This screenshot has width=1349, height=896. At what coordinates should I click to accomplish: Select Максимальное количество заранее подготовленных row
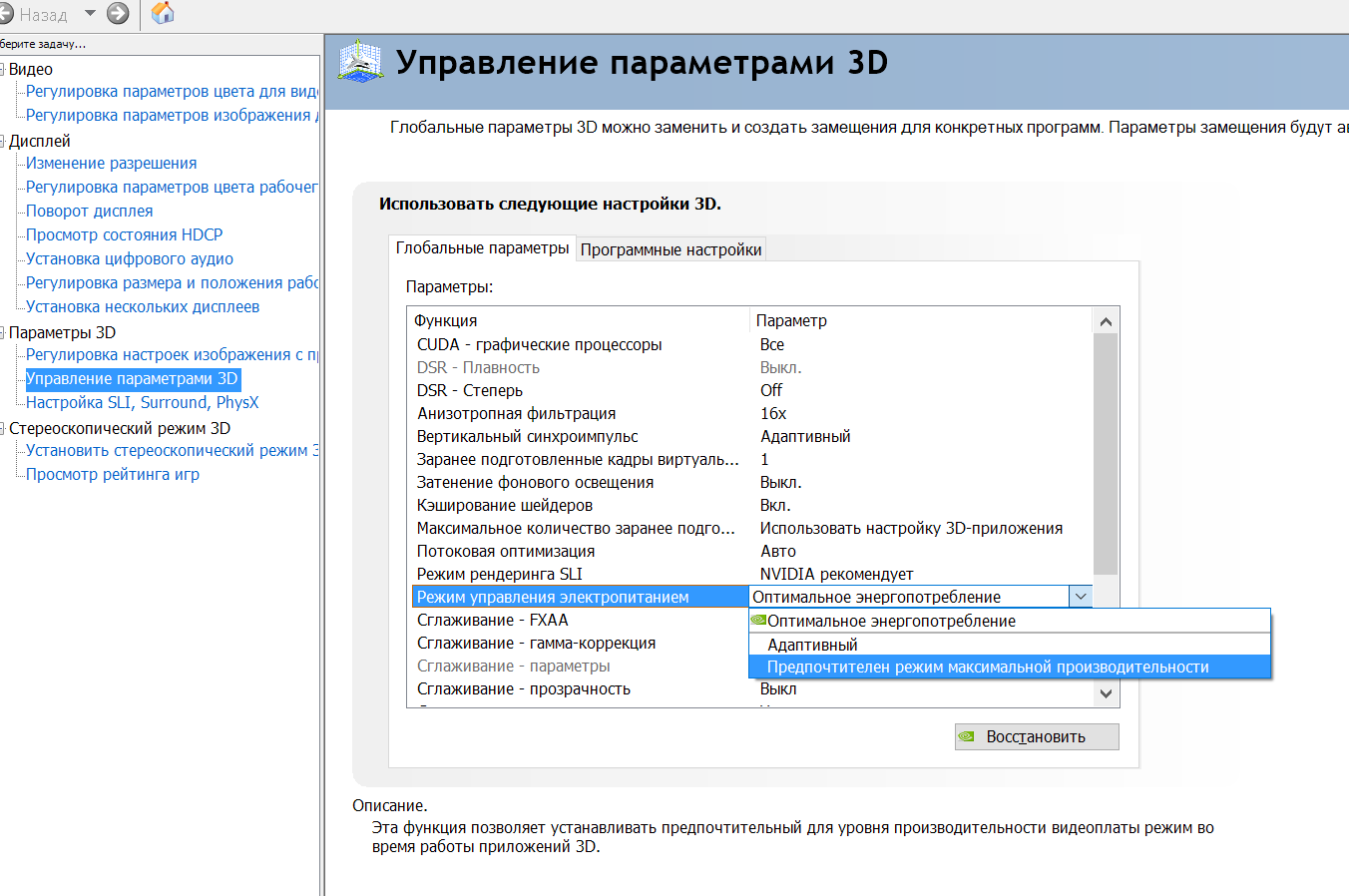coord(750,529)
